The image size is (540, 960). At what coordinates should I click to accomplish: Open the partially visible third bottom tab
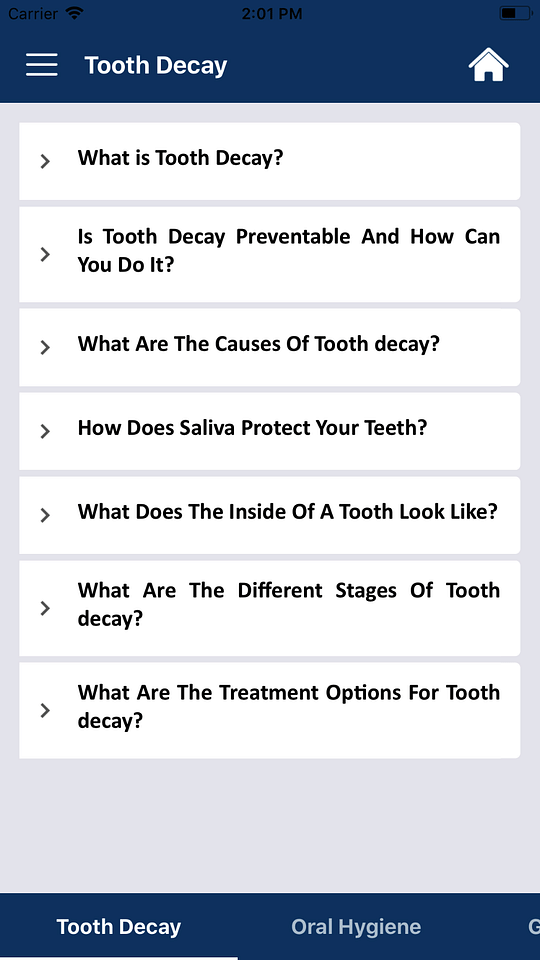[x=533, y=926]
